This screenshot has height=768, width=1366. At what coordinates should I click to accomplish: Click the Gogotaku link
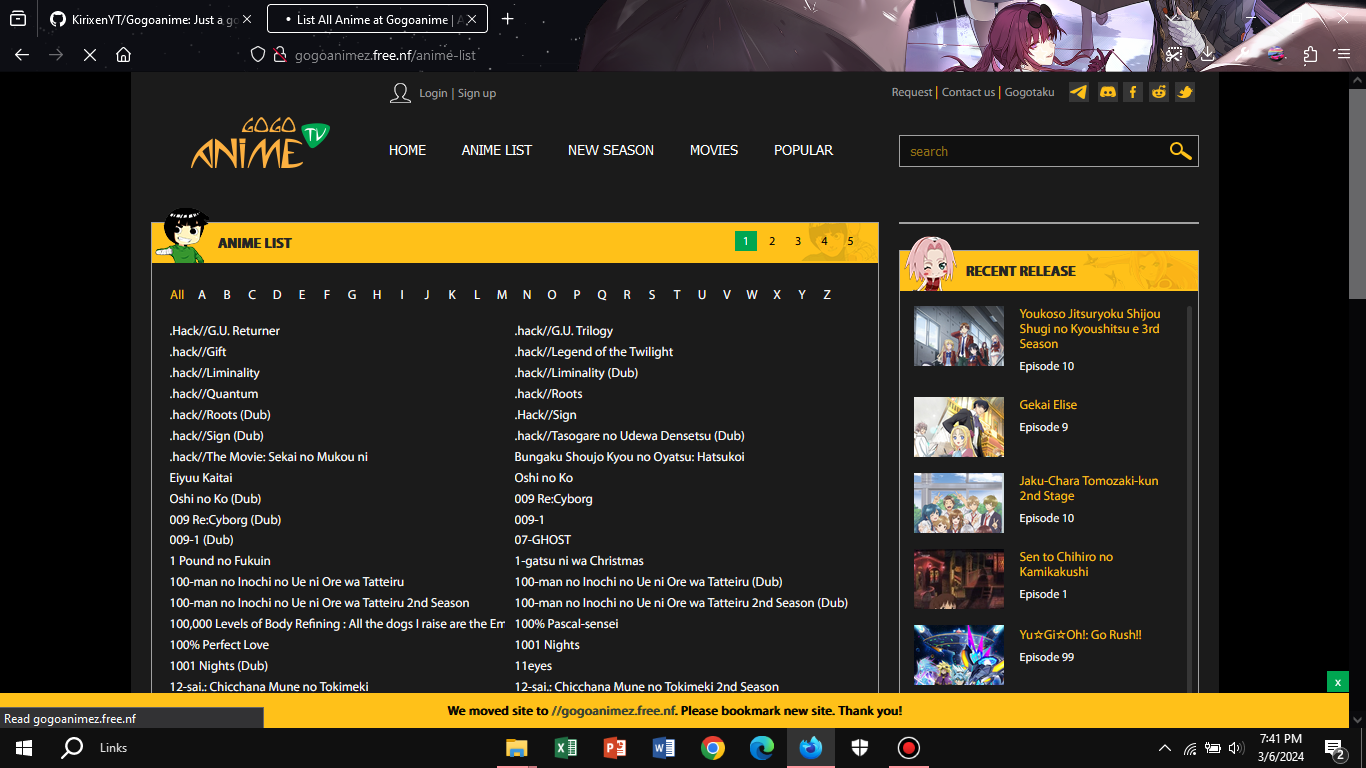click(1029, 92)
